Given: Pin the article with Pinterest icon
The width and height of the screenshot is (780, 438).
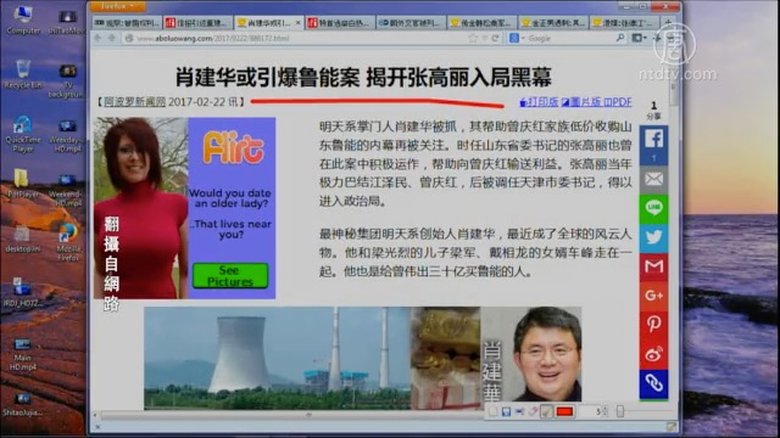Looking at the screenshot, I should pos(653,324).
